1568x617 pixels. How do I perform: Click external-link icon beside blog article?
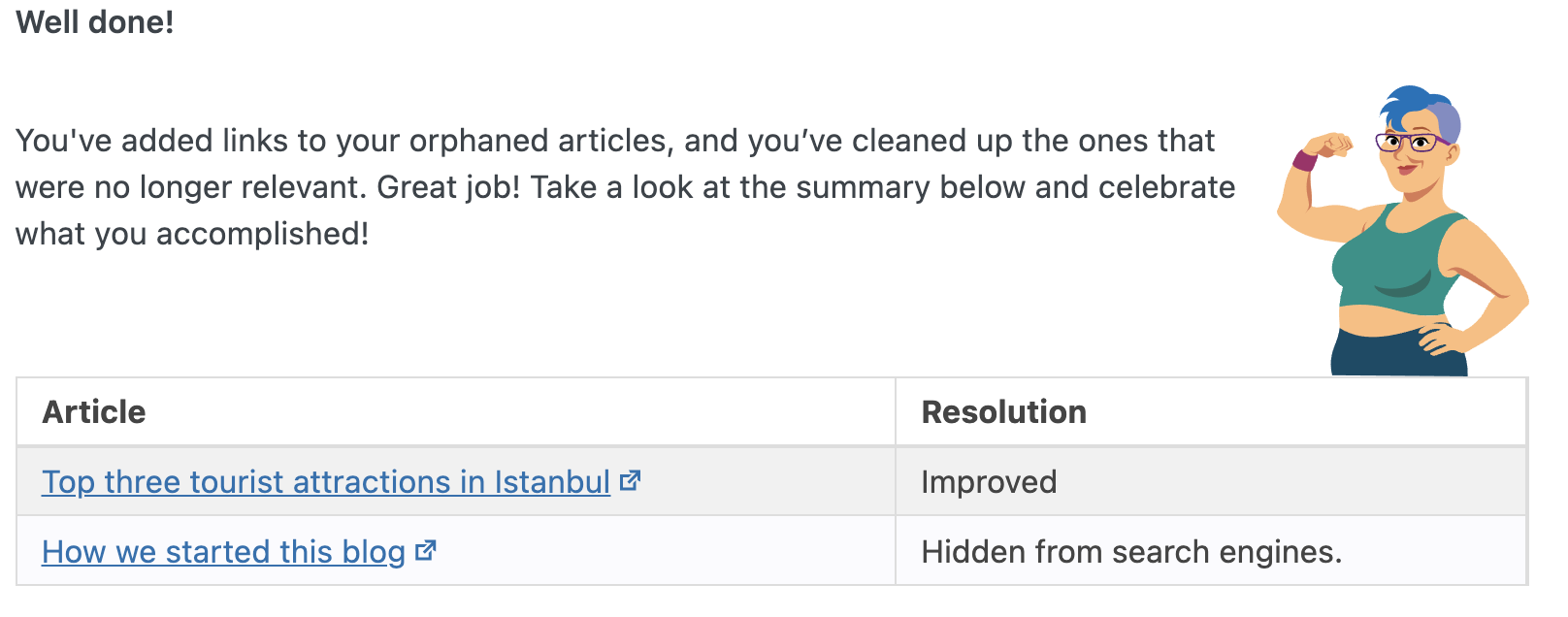point(426,551)
